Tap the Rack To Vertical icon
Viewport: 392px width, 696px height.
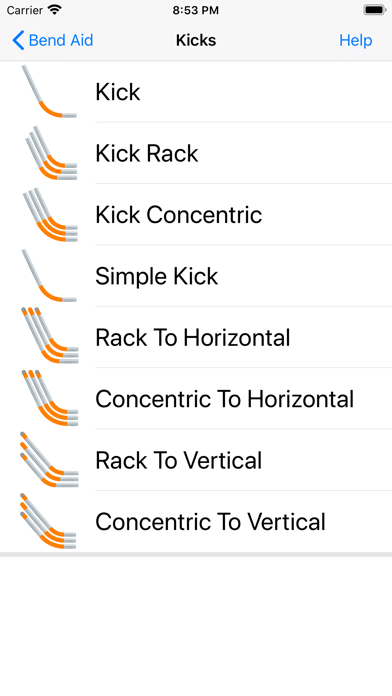pos(49,459)
